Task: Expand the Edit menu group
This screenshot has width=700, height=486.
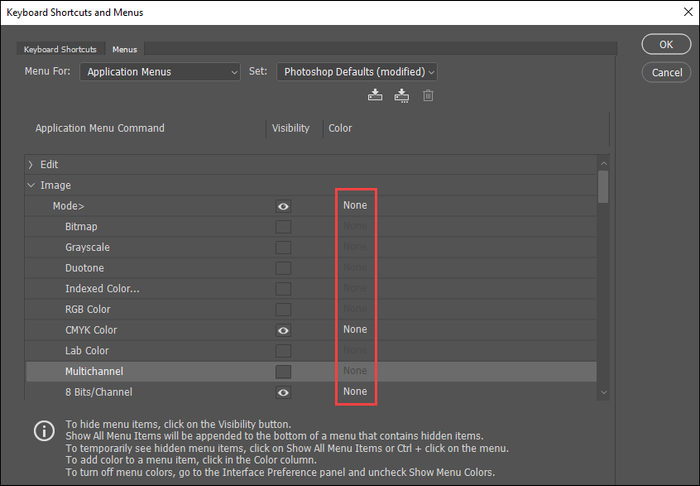Action: point(31,165)
